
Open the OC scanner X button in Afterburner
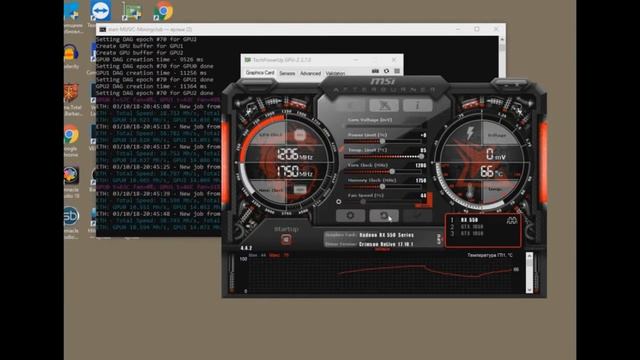pyautogui.click(x=384, y=106)
